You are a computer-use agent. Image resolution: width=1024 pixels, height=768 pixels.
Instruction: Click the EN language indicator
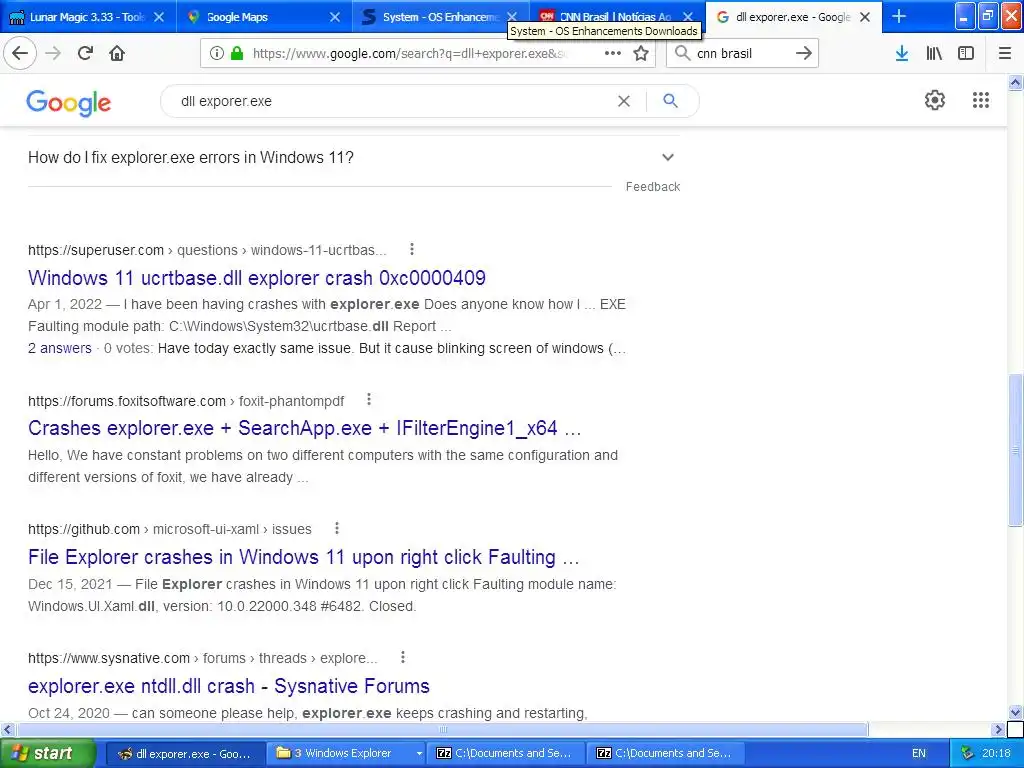[x=918, y=754]
